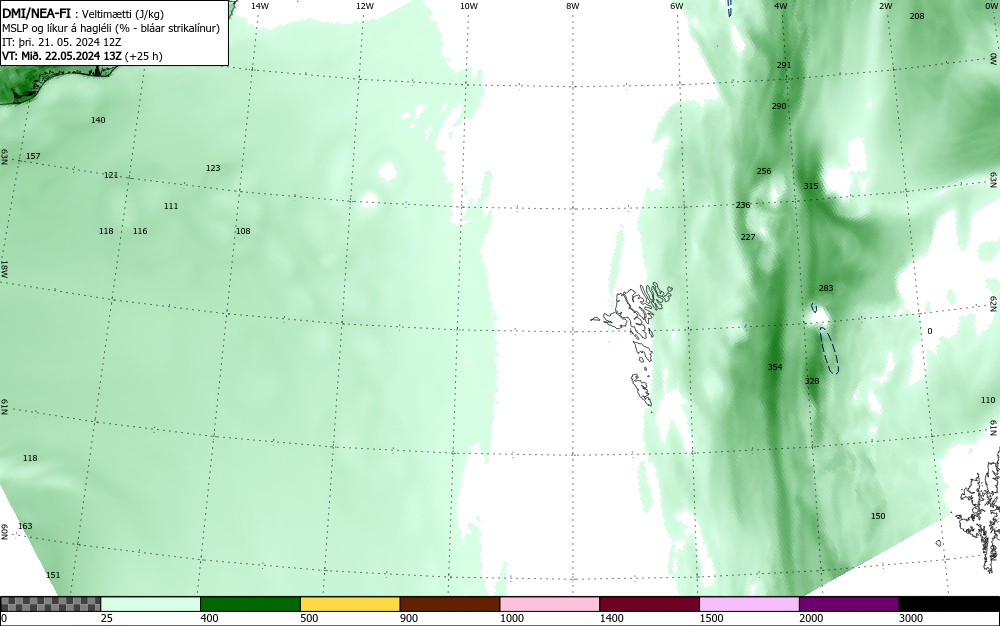Click the 'MSLP og líkur á hagléli' subtitle line
The height and width of the screenshot is (626, 1000).
coord(111,28)
